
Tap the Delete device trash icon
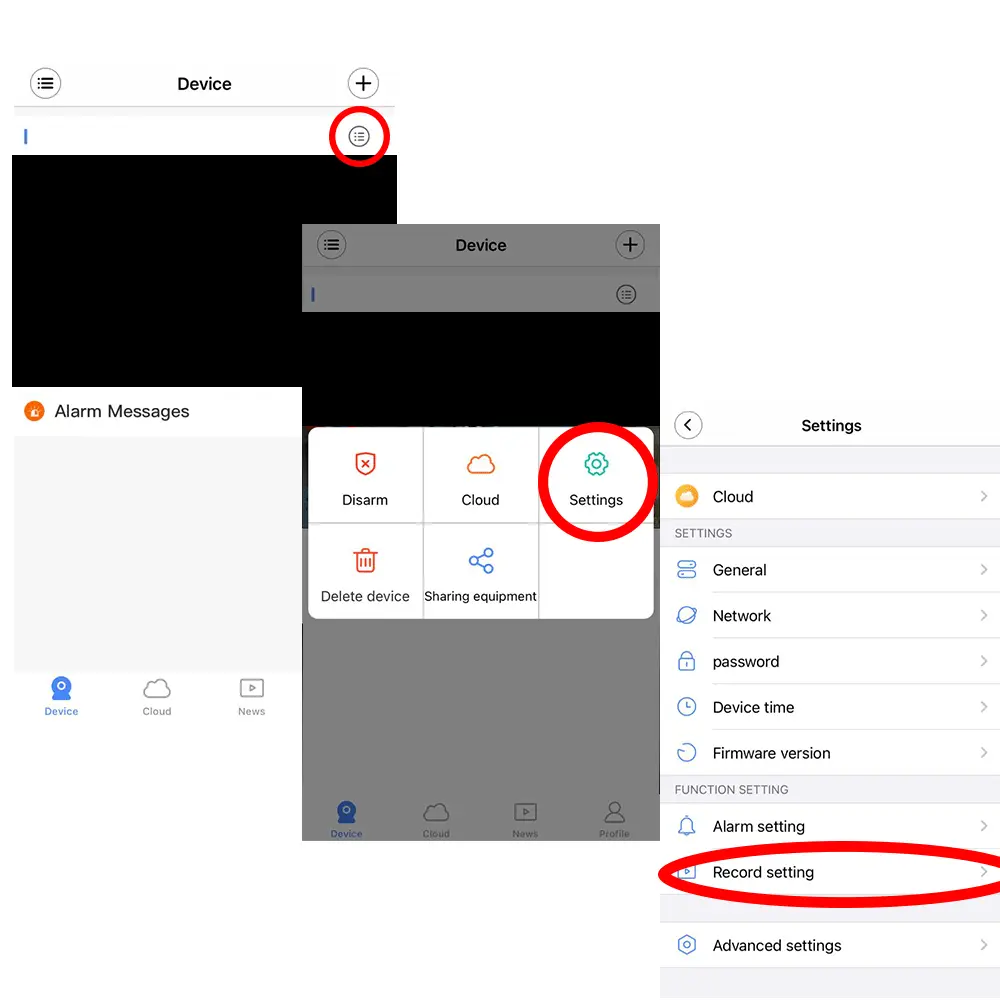pyautogui.click(x=365, y=561)
